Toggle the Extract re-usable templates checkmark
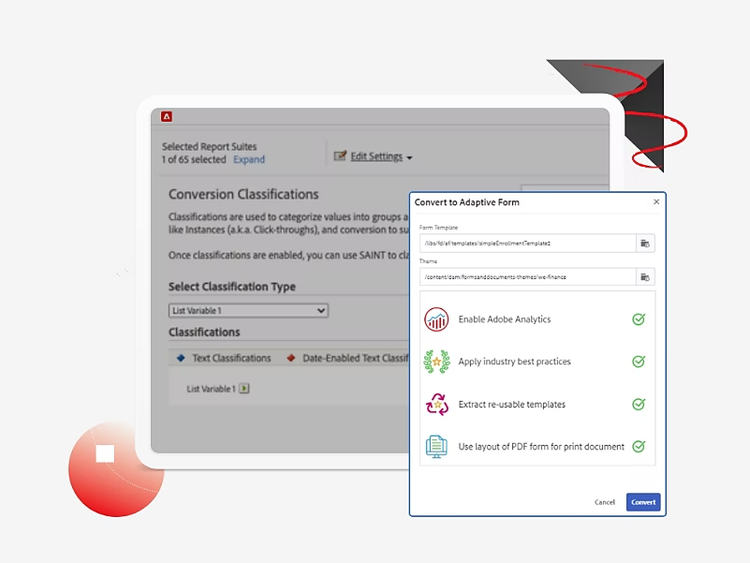The image size is (750, 563). [638, 404]
